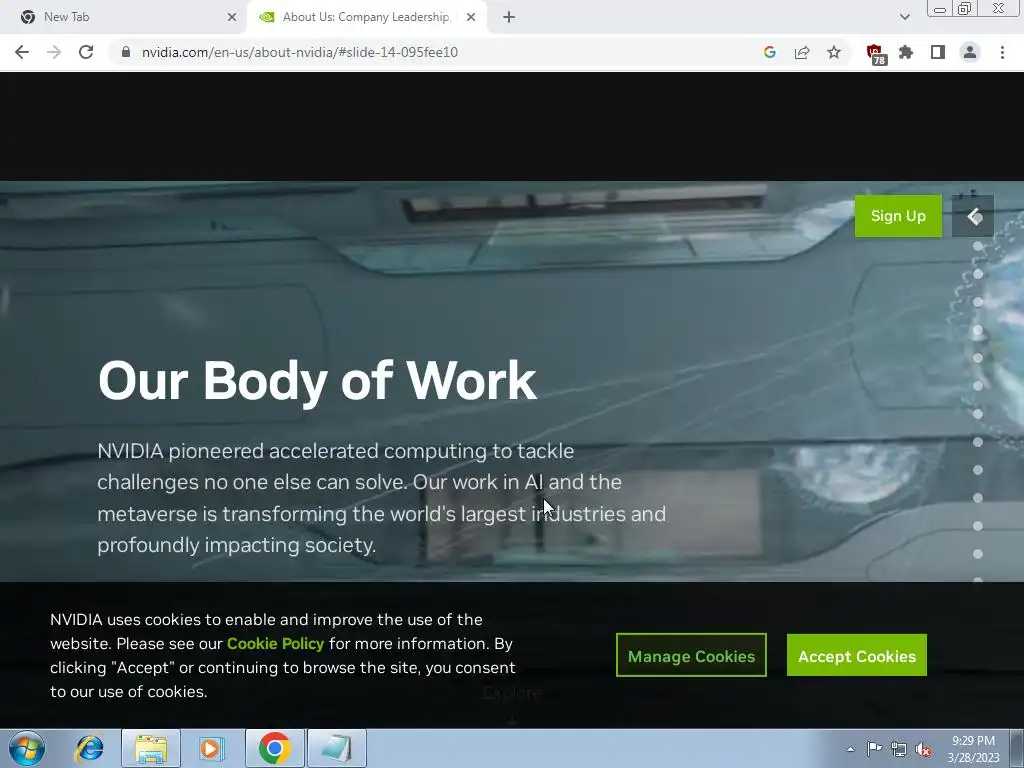1024x768 pixels.
Task: Select the fifth slide navigation dot
Action: 978,358
